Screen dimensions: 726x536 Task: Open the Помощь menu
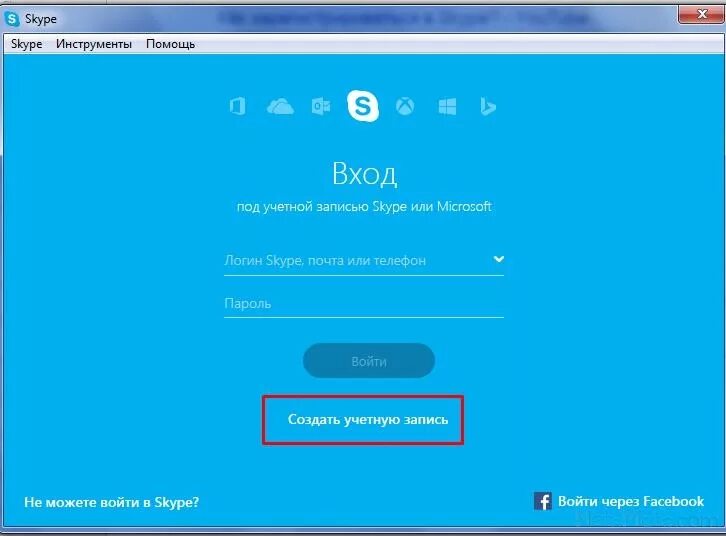170,44
